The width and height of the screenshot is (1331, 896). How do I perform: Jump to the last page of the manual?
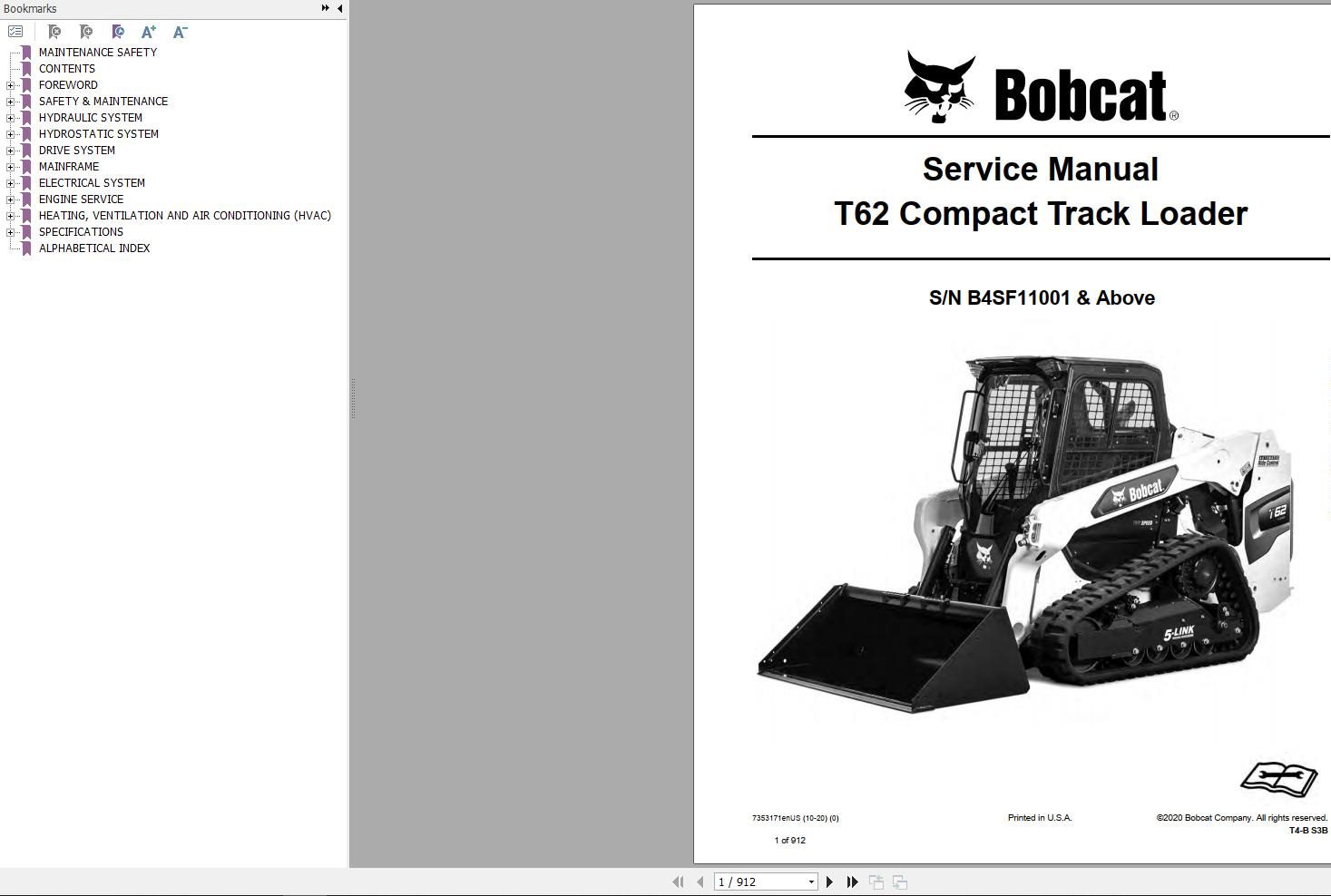(x=851, y=881)
